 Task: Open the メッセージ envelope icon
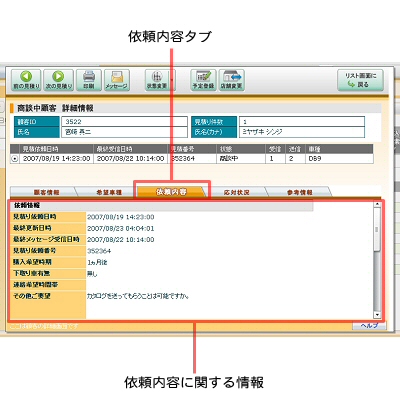(117, 80)
